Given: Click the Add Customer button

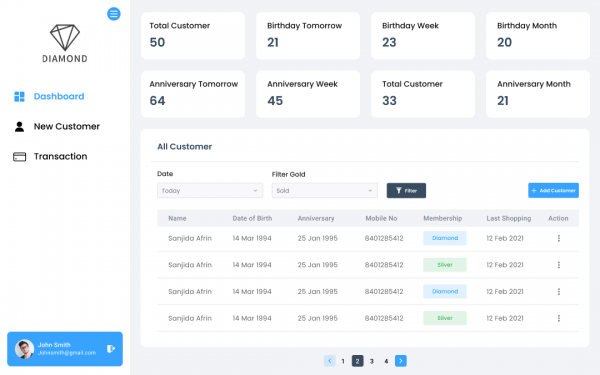Looking at the screenshot, I should 553,191.
